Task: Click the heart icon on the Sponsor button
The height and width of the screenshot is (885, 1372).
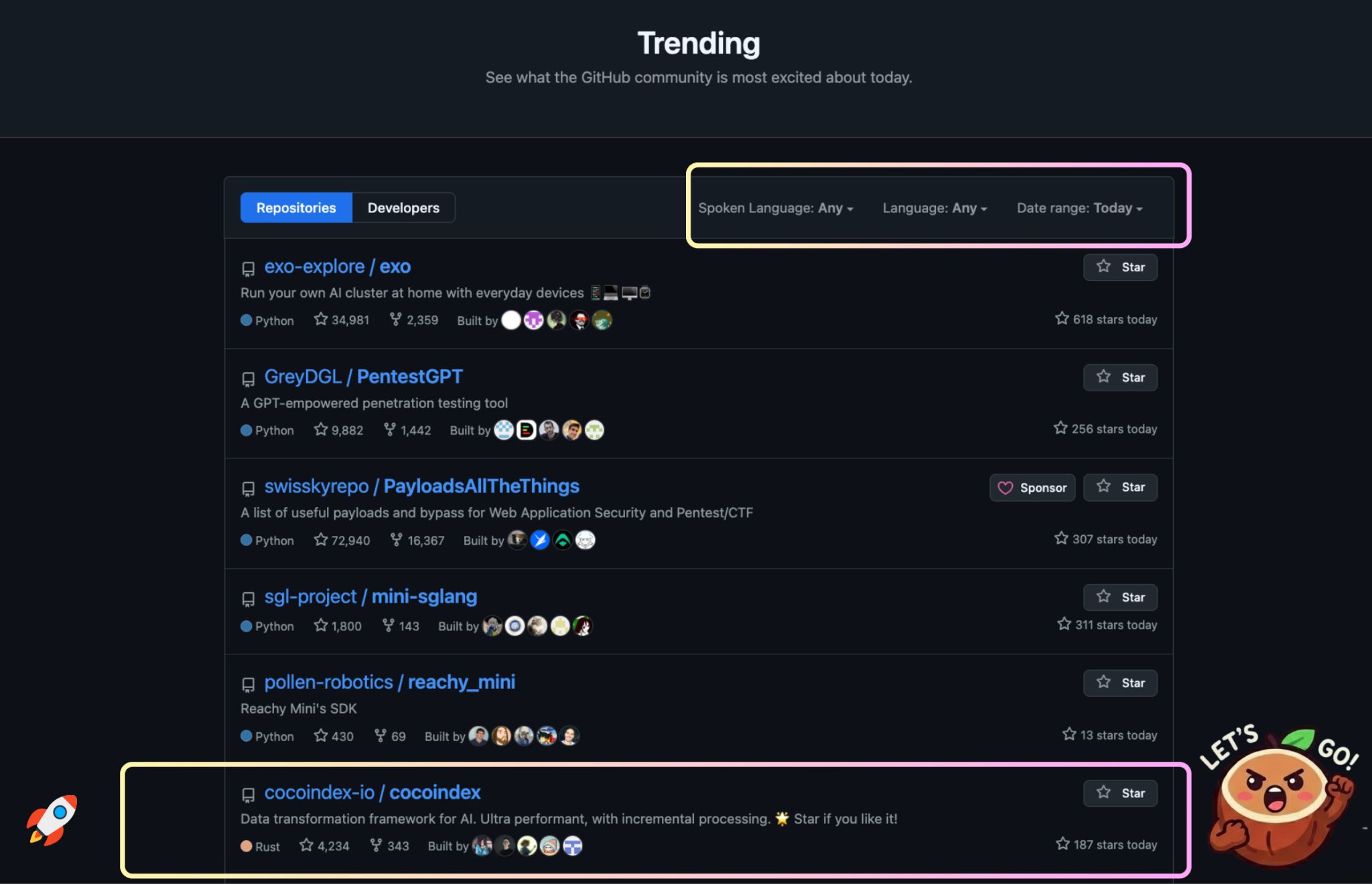Action: [x=1007, y=488]
